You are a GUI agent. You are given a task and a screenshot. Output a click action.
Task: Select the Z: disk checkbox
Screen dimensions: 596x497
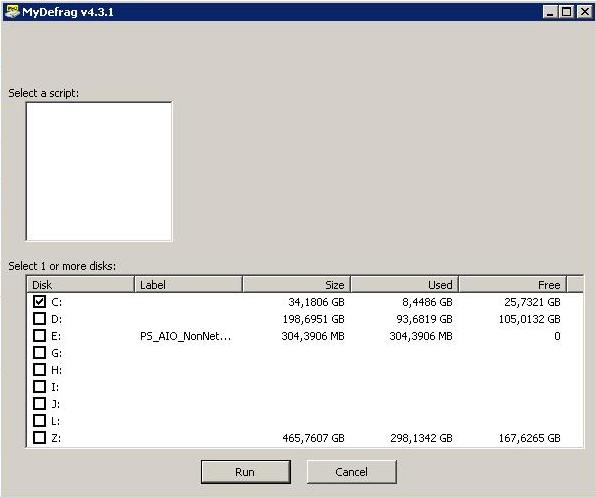pos(40,438)
